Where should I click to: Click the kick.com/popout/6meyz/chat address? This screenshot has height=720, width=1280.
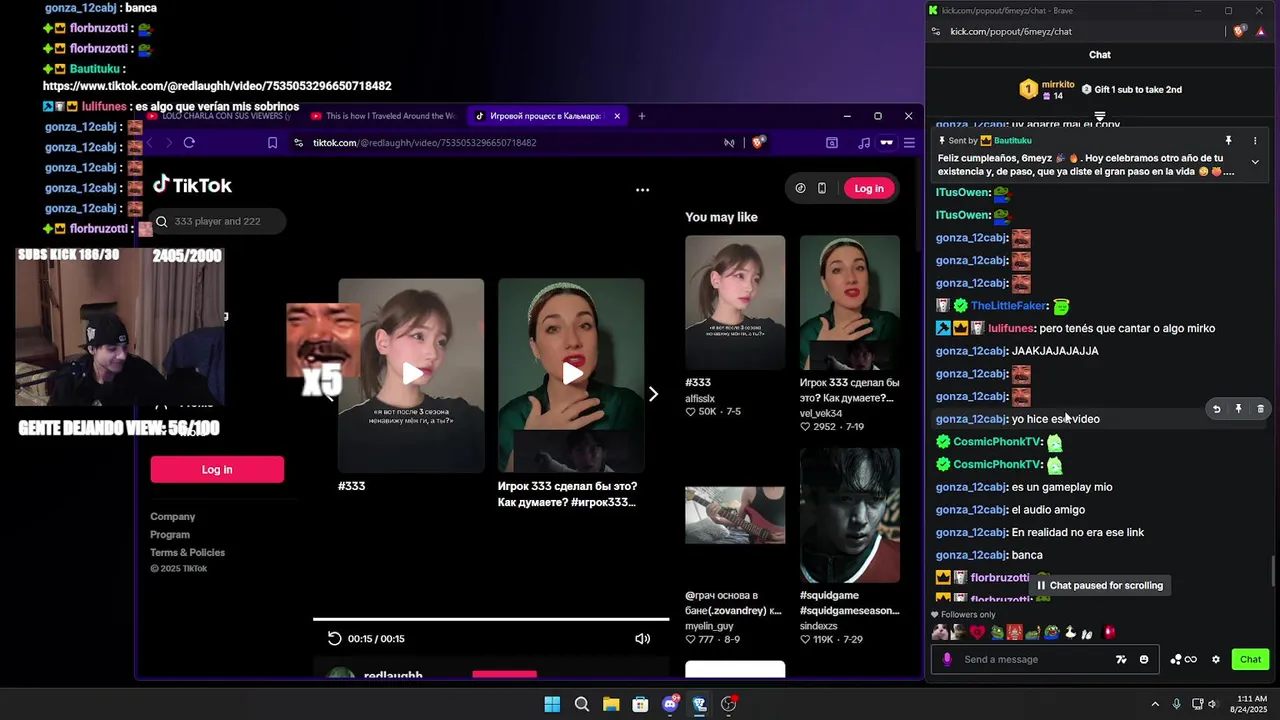tap(1011, 31)
